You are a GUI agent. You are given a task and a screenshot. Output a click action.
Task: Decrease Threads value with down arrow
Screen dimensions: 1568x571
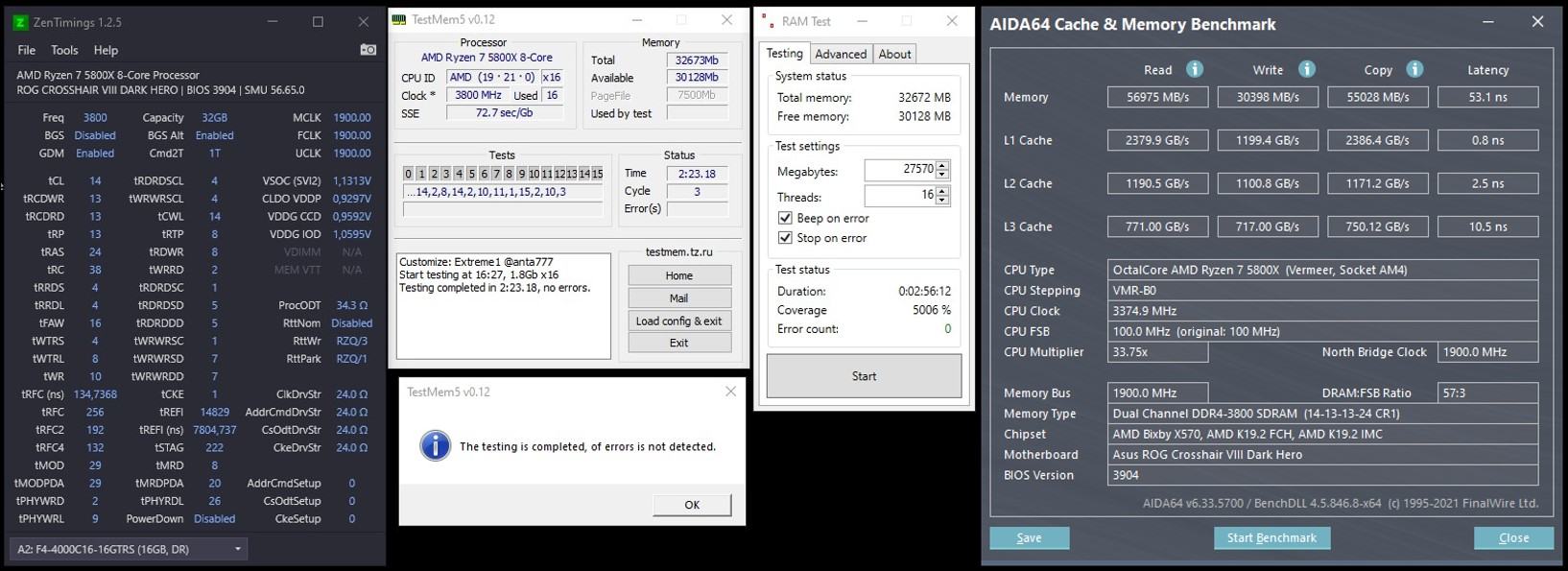[942, 201]
